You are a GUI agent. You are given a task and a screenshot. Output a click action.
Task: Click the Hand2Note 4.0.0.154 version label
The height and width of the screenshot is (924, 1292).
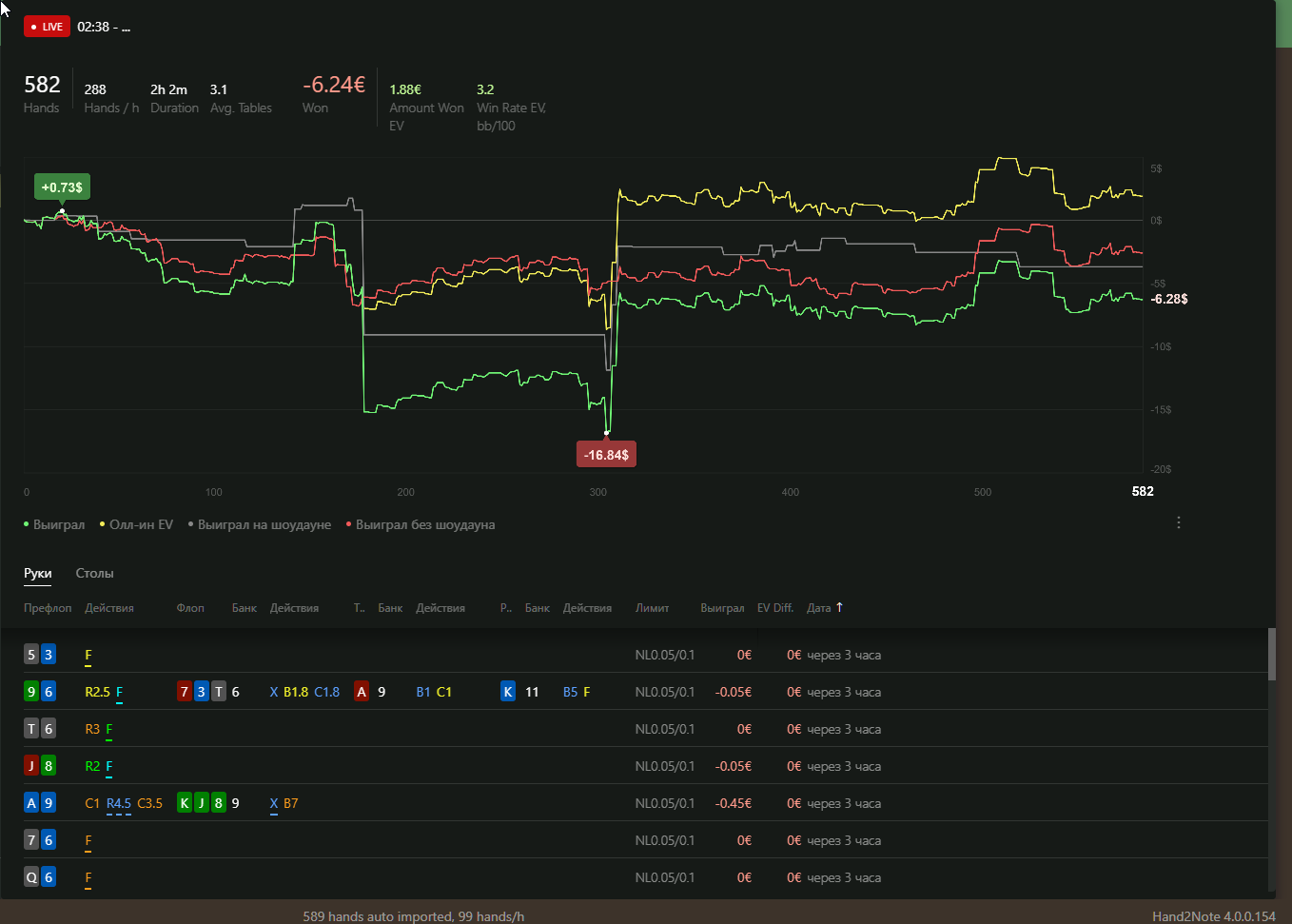(1213, 916)
